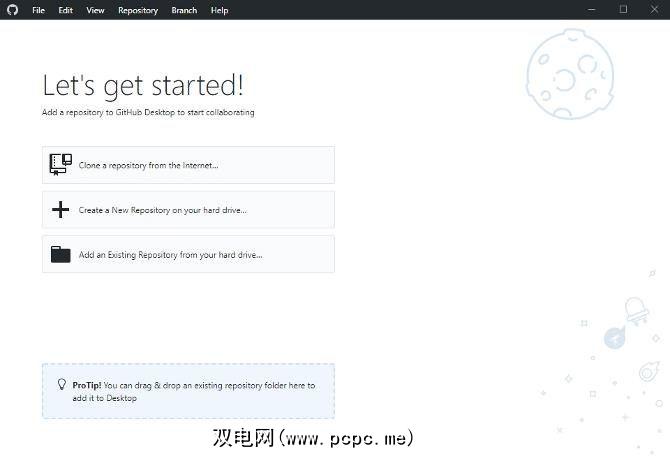
Task: Minimize the GitHub Desktop window
Action: pyautogui.click(x=591, y=10)
